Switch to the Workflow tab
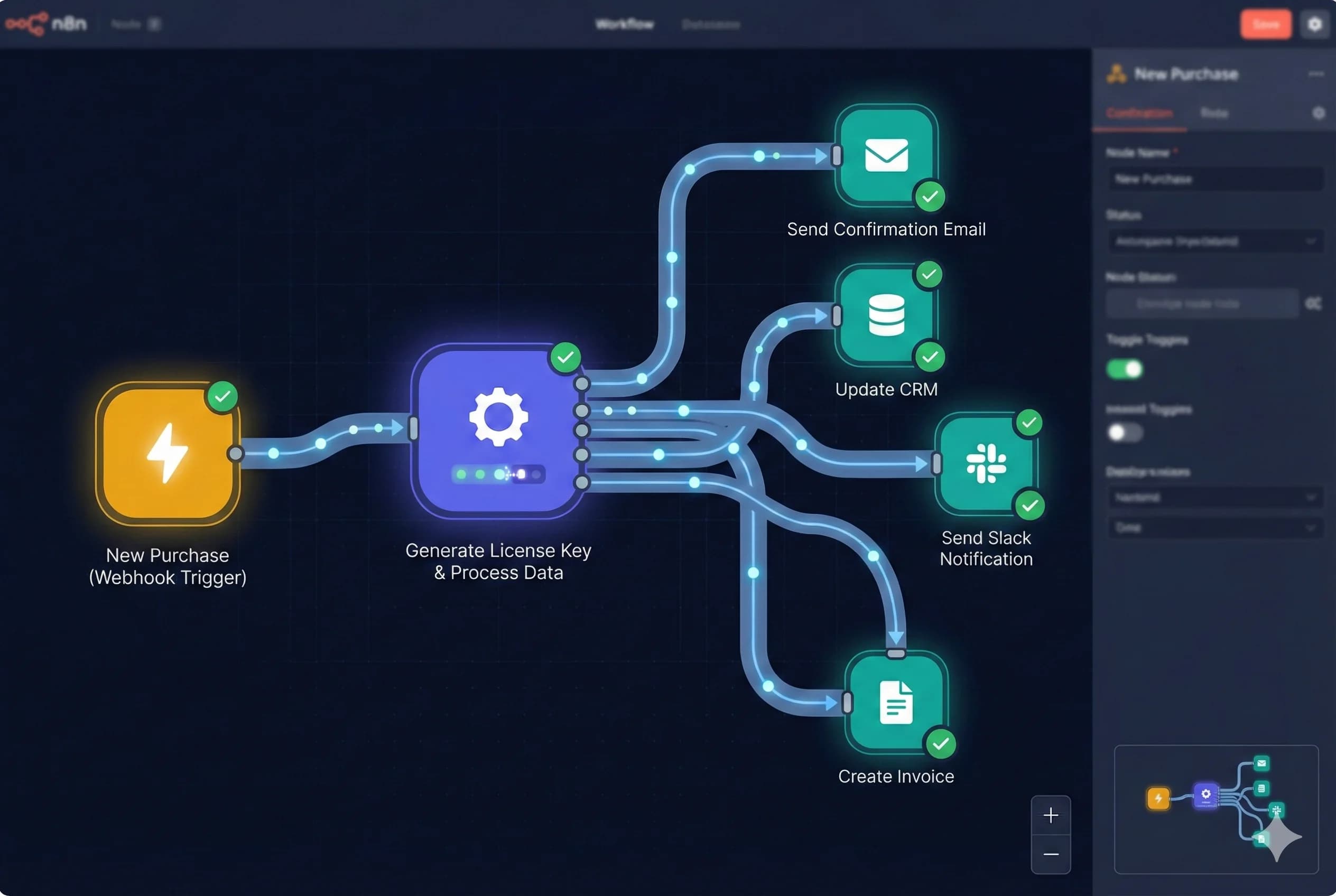Viewport: 1336px width, 896px height. 624,24
